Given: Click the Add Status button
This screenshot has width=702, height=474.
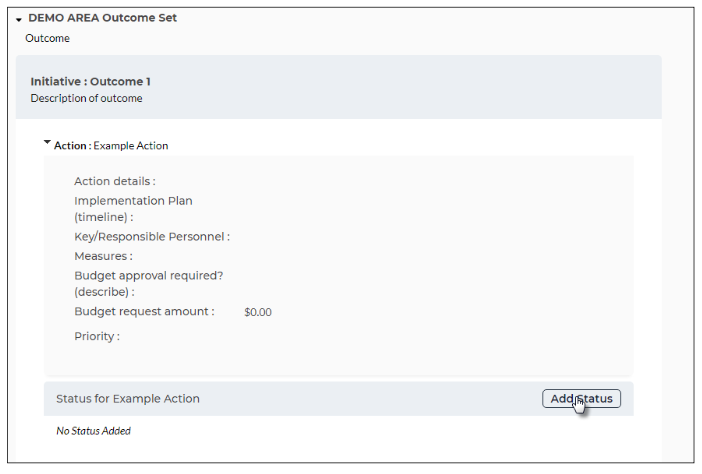Looking at the screenshot, I should click(x=581, y=398).
